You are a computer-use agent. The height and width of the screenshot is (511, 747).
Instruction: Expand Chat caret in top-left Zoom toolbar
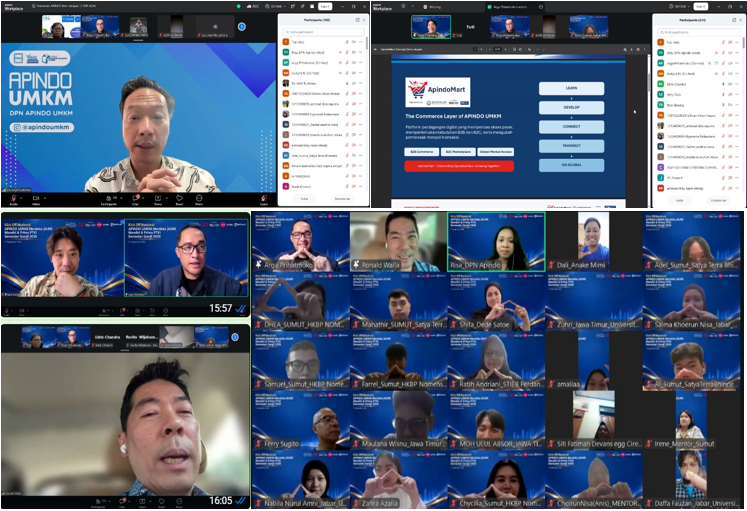click(x=143, y=197)
